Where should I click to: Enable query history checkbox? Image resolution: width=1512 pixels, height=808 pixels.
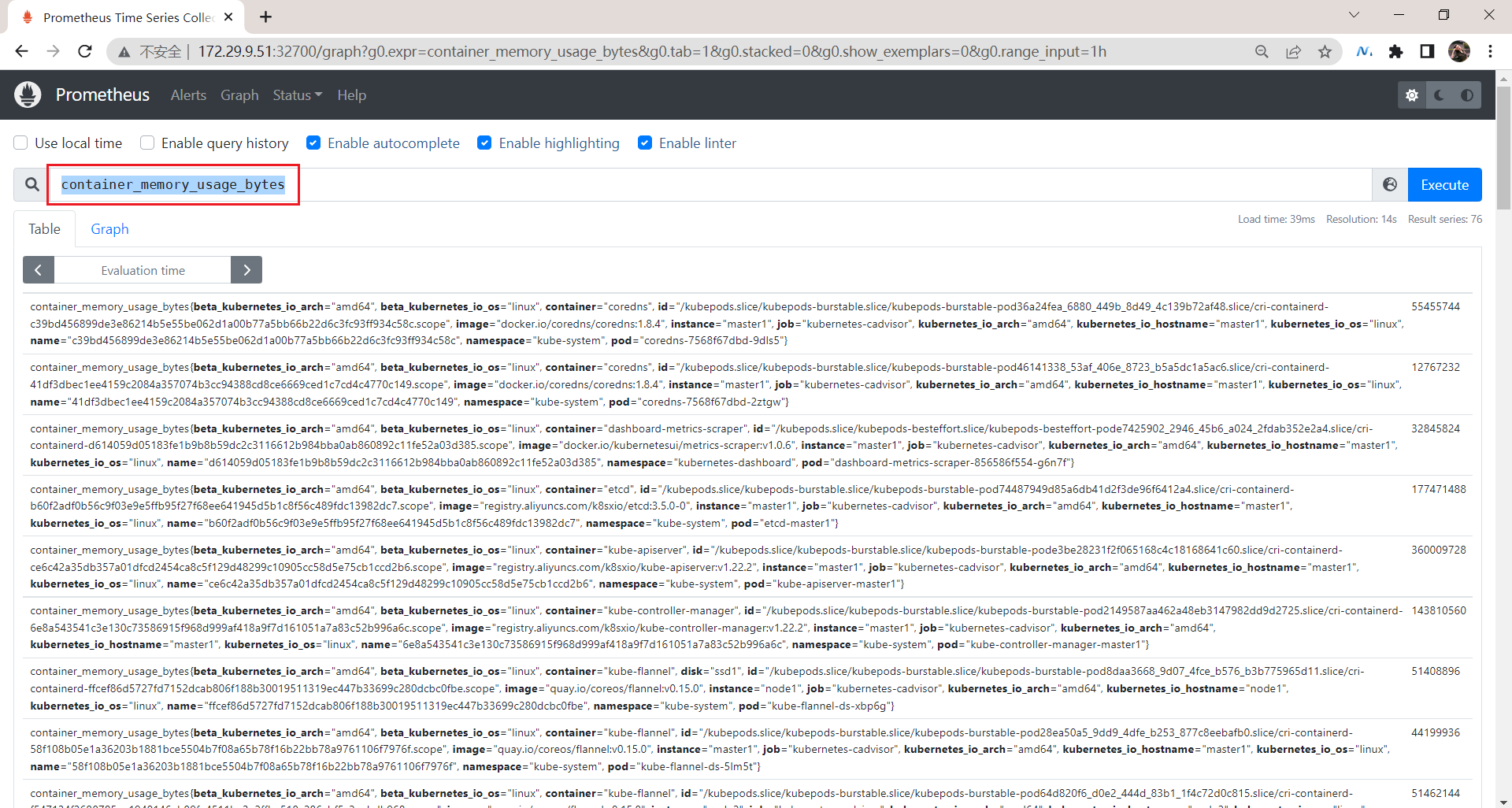[147, 143]
